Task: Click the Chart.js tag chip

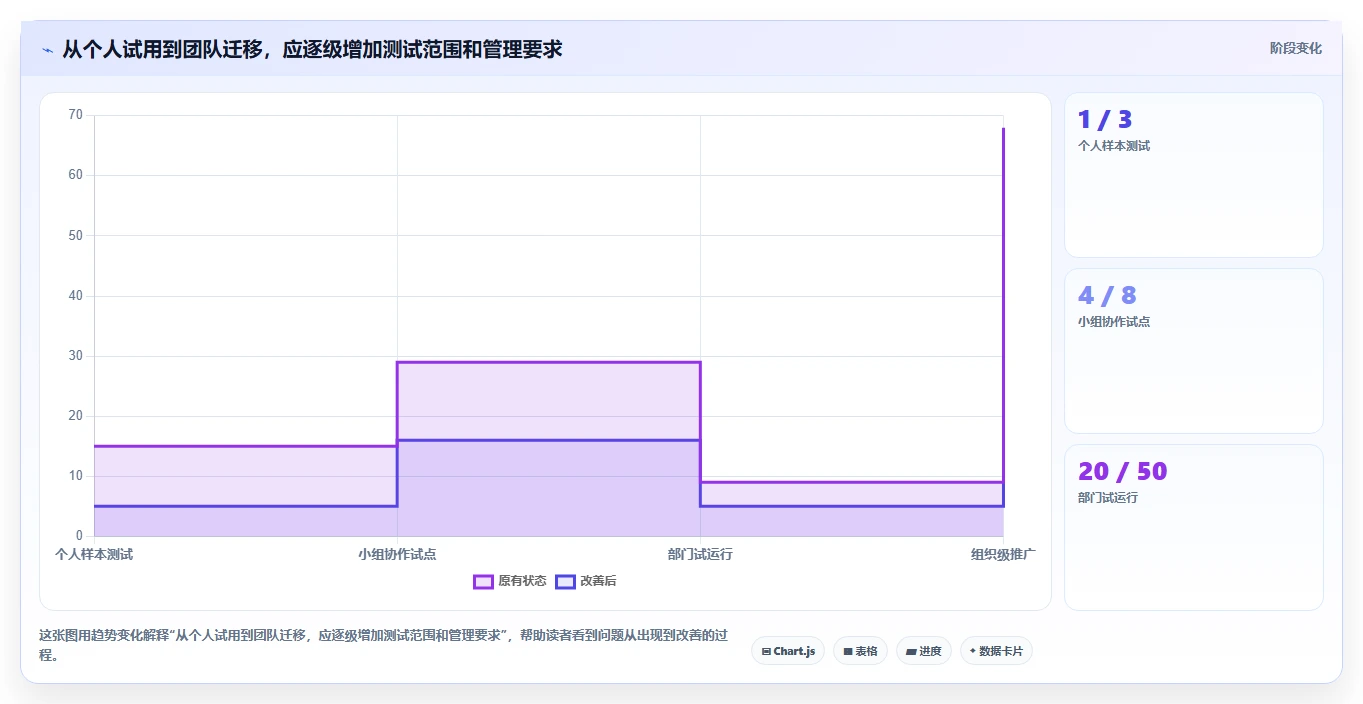Action: point(788,651)
